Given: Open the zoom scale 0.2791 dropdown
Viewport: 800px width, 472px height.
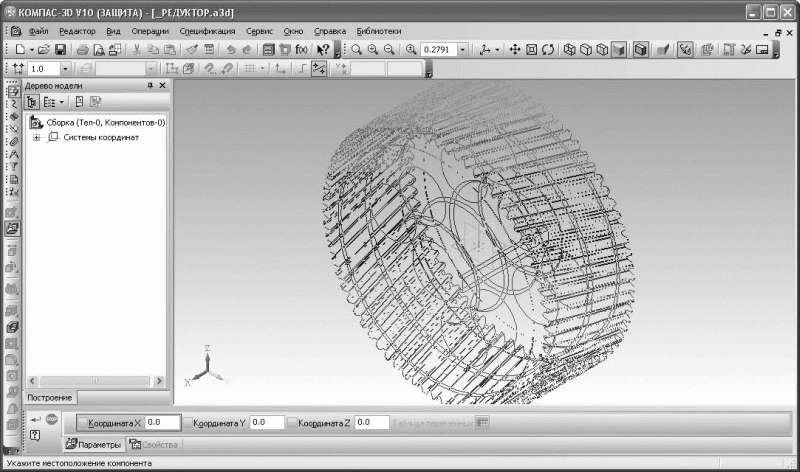Looking at the screenshot, I should (463, 49).
